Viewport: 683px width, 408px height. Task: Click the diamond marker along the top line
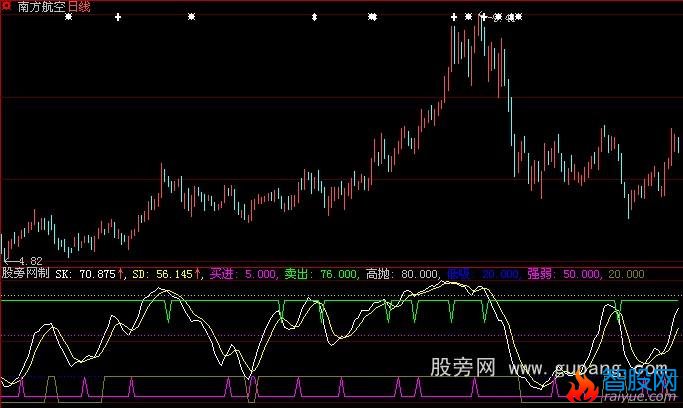coord(314,17)
